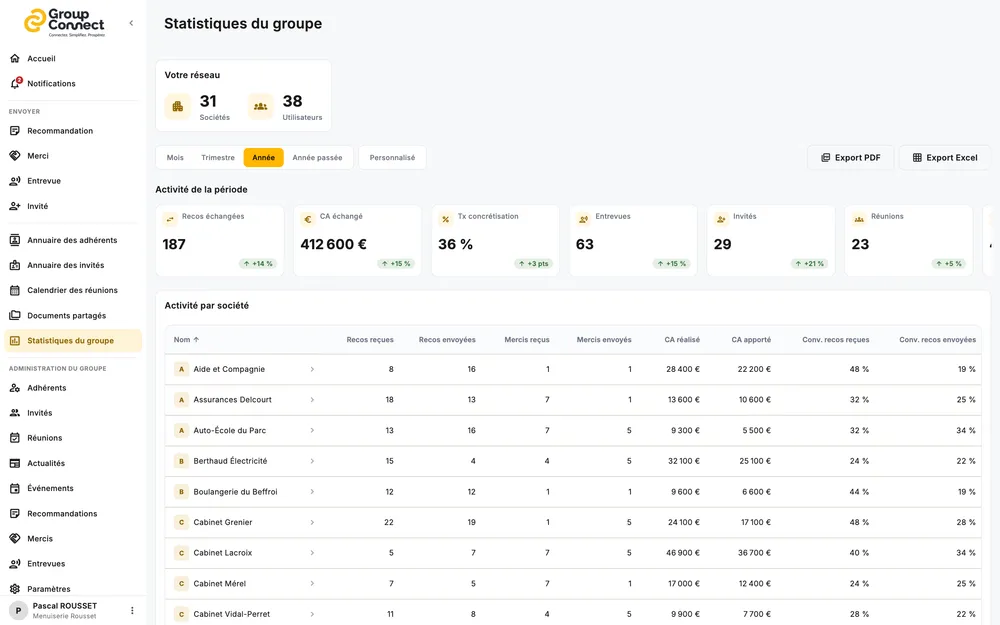Select the Mois period tab
The height and width of the screenshot is (625, 1000).
click(175, 158)
